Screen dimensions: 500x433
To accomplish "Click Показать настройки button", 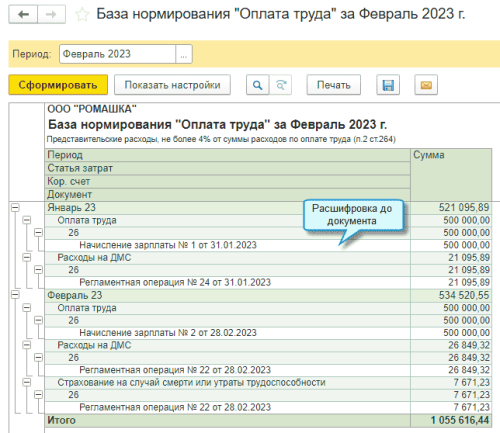I will click(172, 85).
